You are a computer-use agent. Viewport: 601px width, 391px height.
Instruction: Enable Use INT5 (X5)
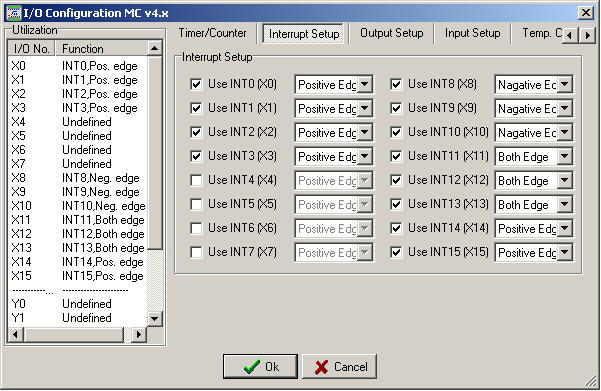(196, 204)
